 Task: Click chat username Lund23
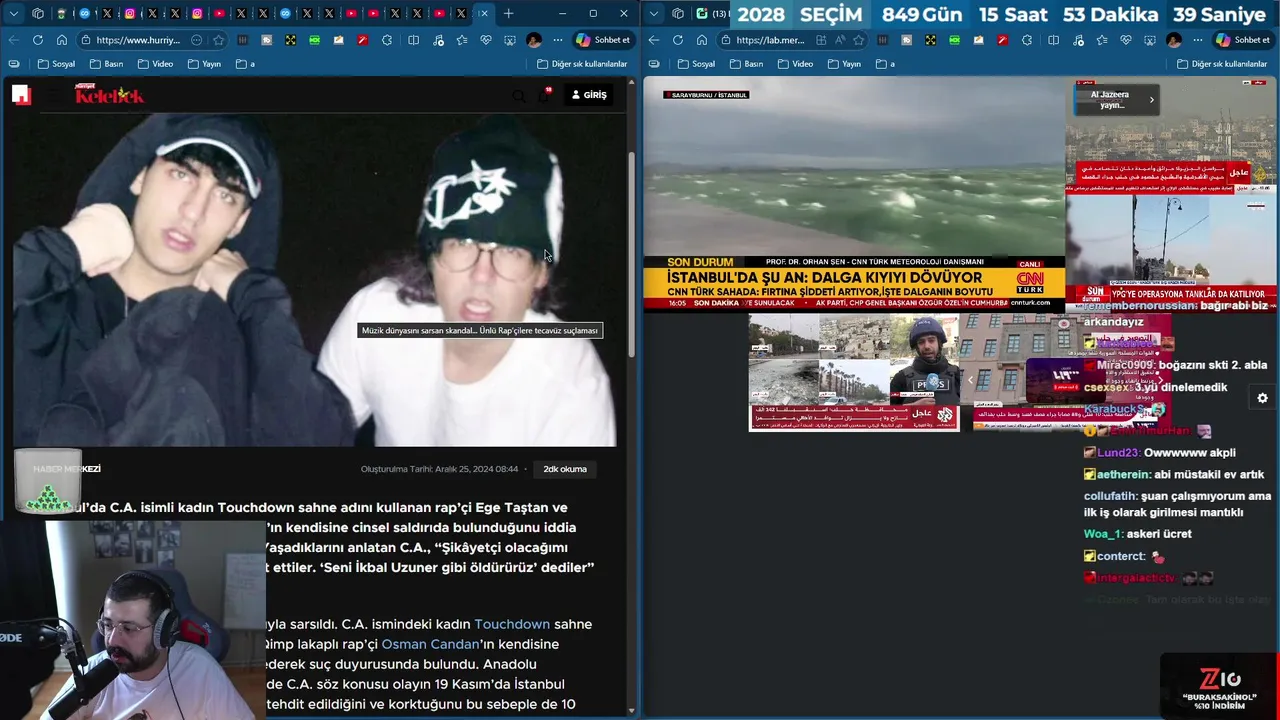tap(1118, 453)
